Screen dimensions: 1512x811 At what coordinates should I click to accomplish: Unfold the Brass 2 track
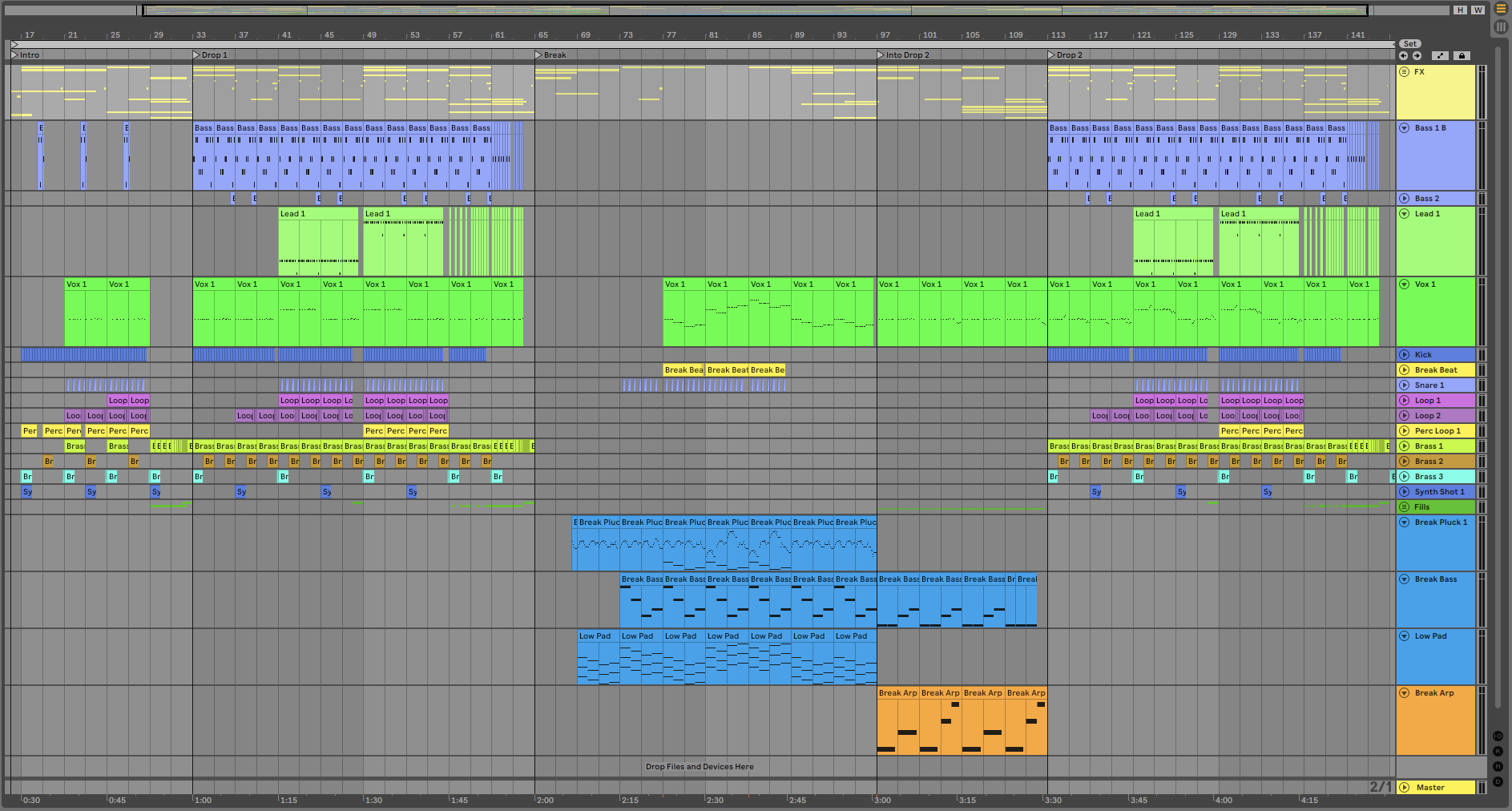click(1404, 462)
